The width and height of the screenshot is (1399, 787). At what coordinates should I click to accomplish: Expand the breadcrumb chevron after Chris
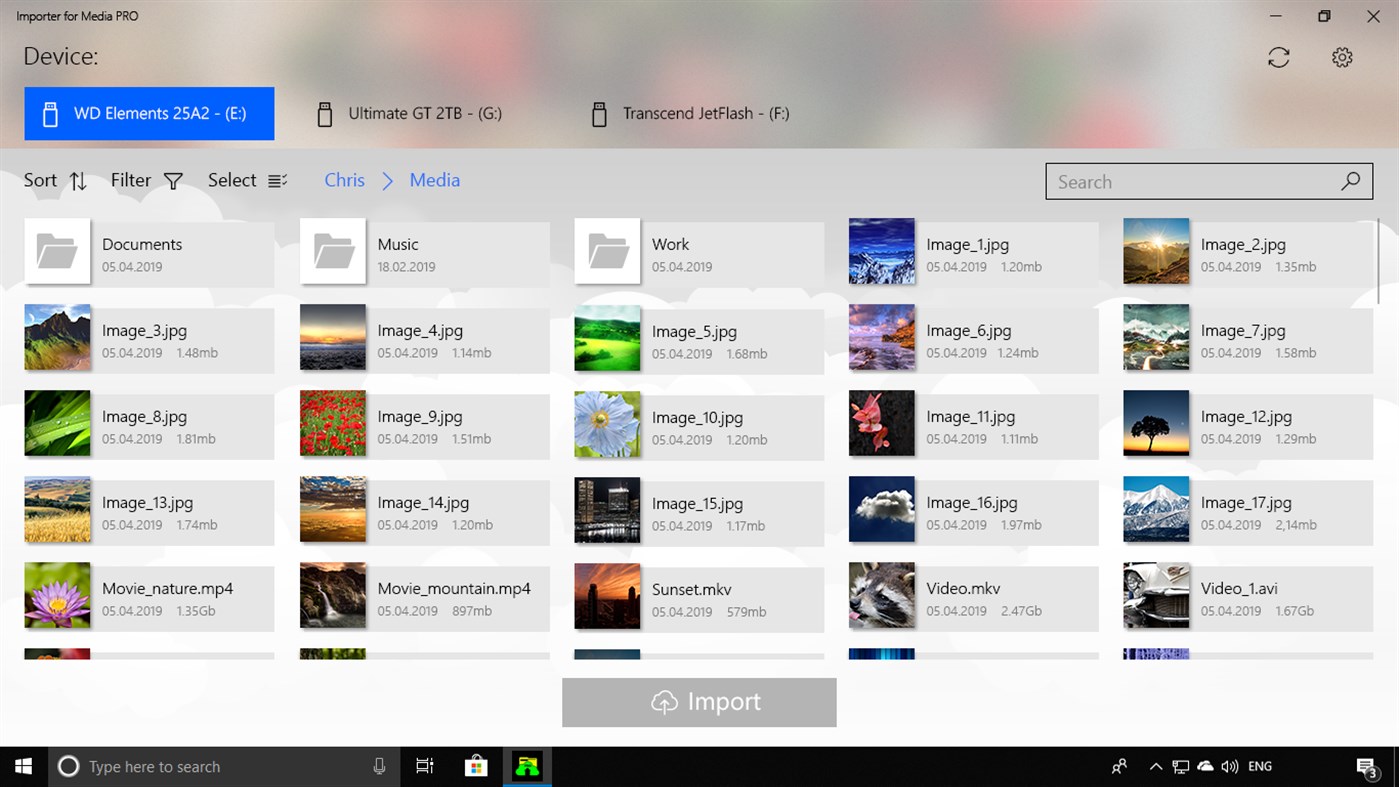click(x=386, y=181)
